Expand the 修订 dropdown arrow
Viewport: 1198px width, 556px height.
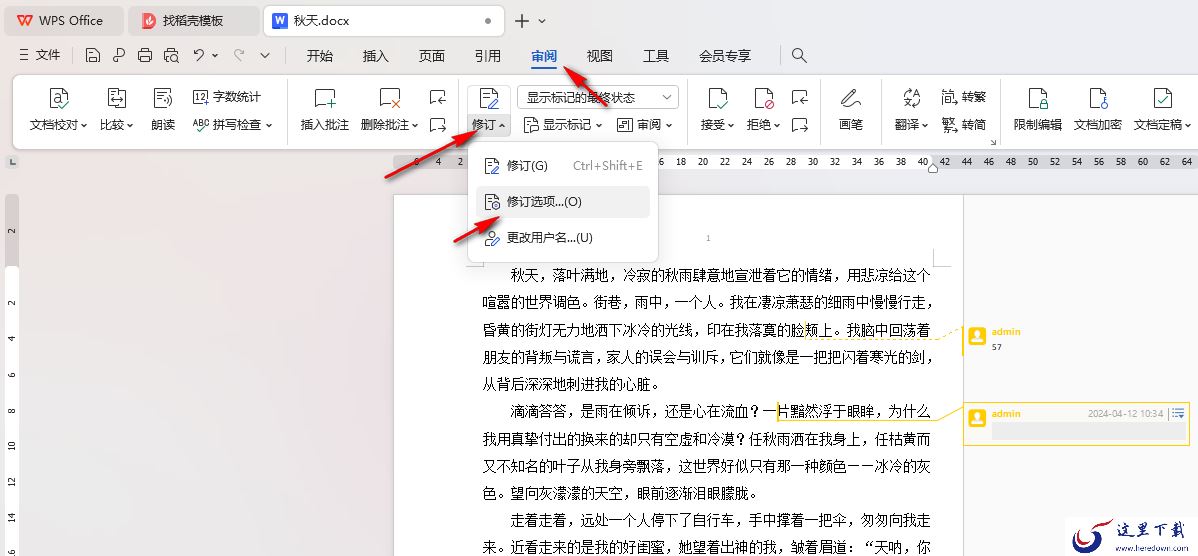tap(502, 125)
